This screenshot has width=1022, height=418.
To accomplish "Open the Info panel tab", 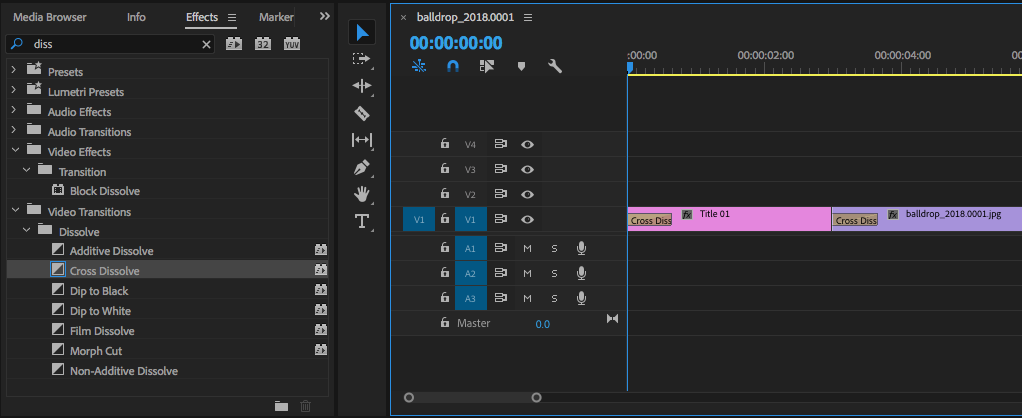I will point(136,17).
